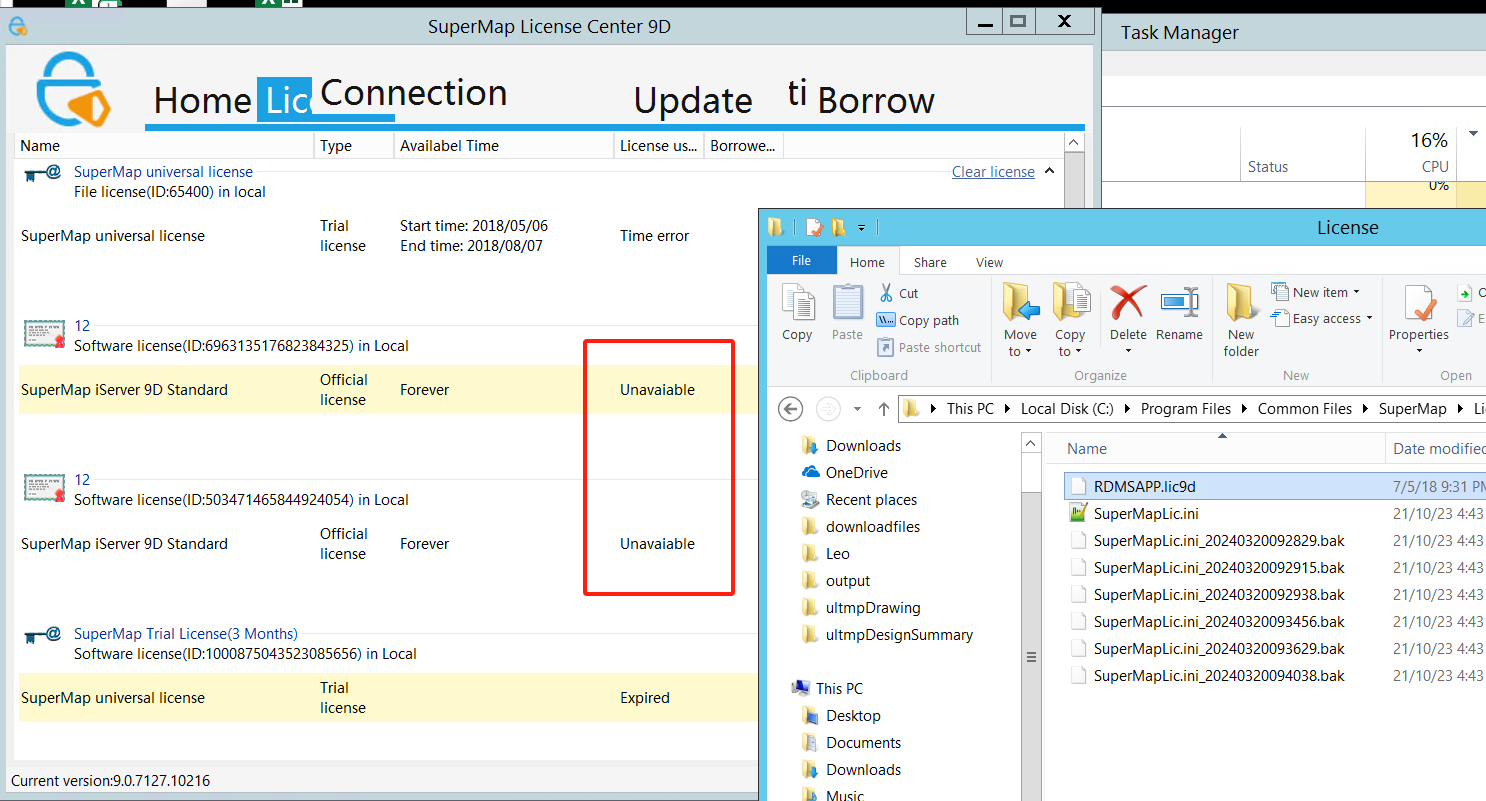The height and width of the screenshot is (801, 1486).
Task: Open the Home tab in License Center
Action: [x=202, y=101]
